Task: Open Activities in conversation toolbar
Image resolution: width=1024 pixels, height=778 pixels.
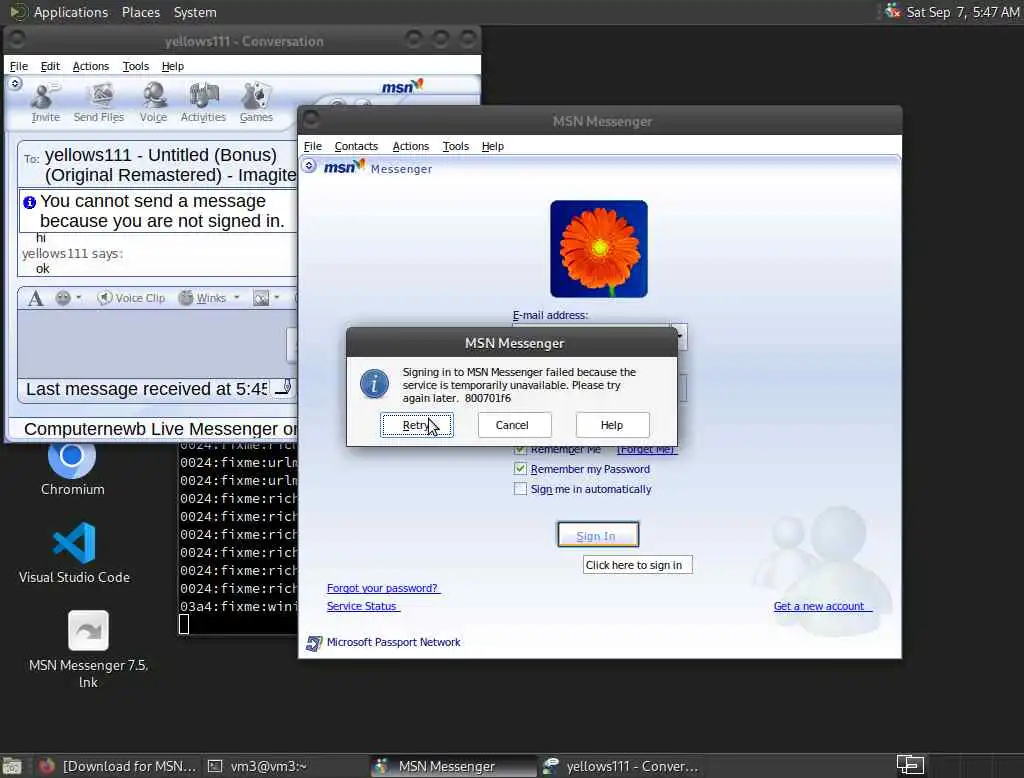Action: tap(203, 103)
